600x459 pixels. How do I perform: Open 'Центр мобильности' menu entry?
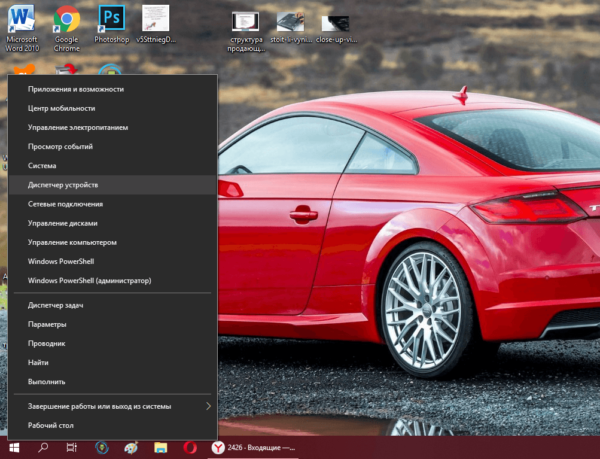113,108
